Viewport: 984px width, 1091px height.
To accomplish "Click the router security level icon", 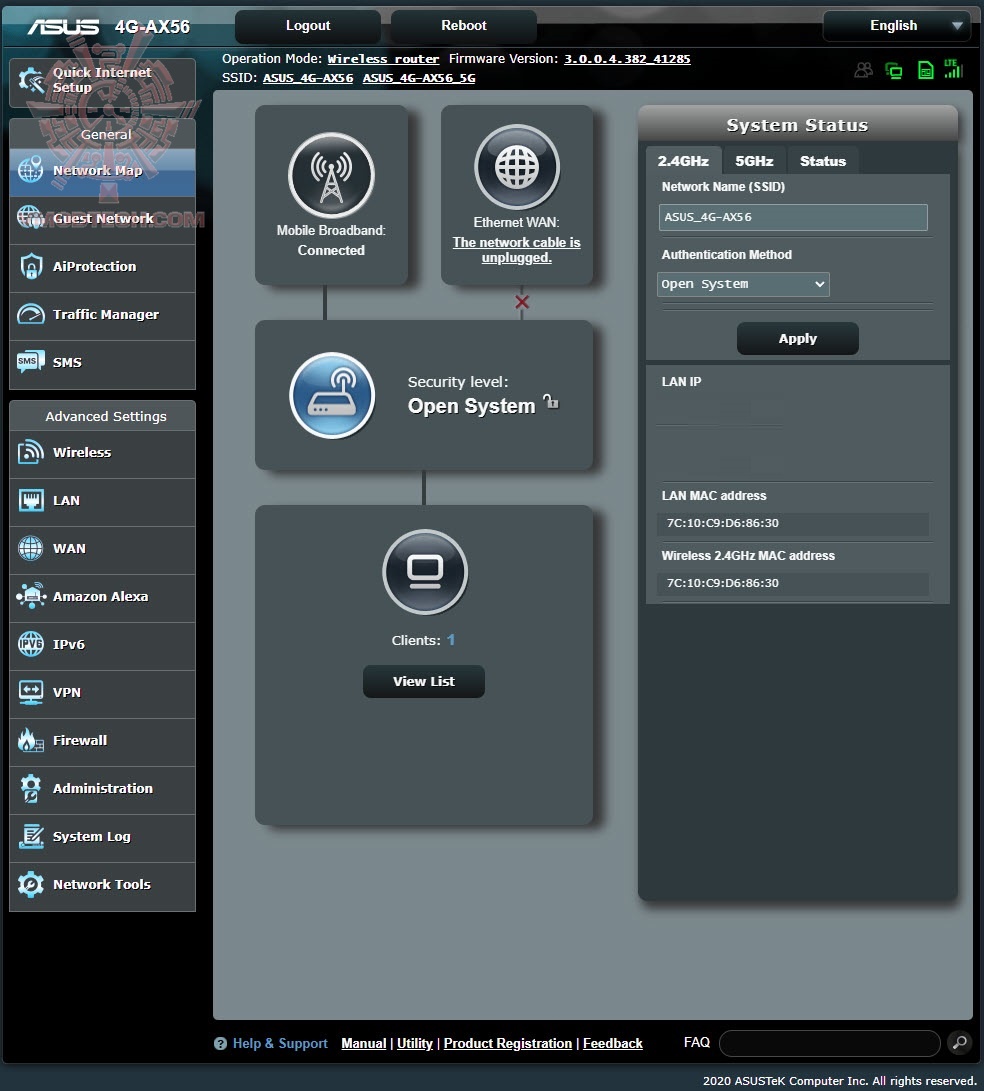I will pos(332,395).
